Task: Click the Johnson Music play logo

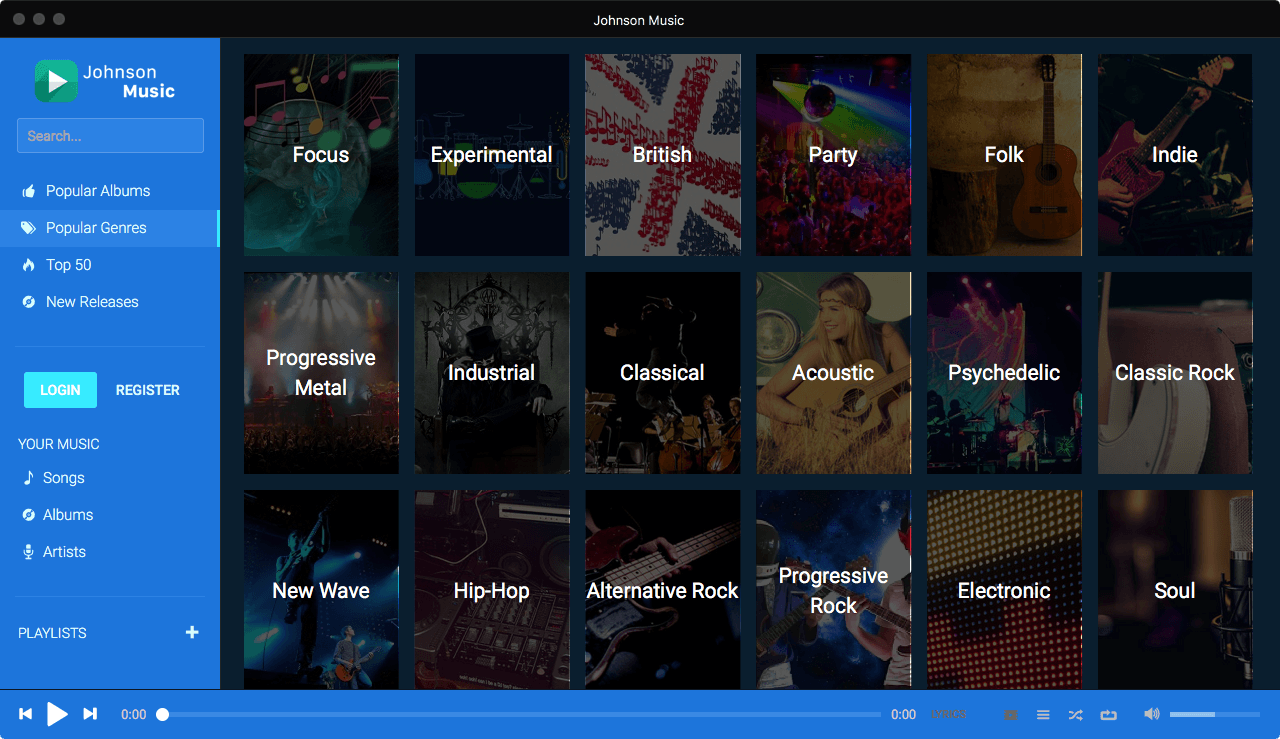Action: tap(56, 81)
